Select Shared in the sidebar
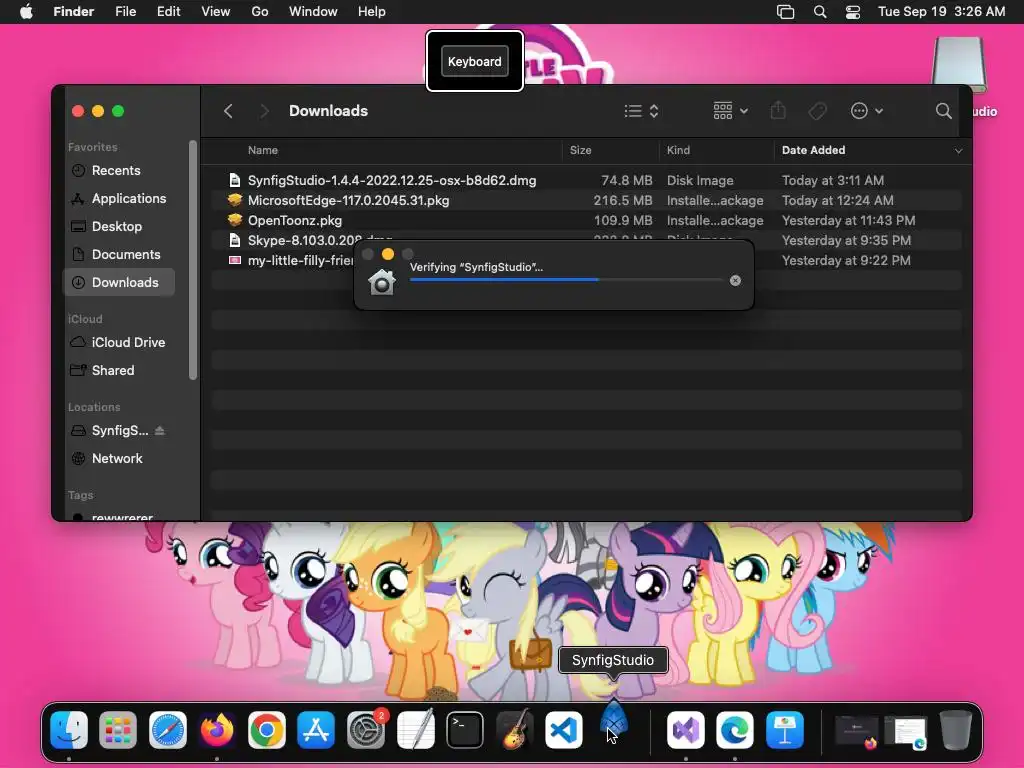Image resolution: width=1024 pixels, height=768 pixels. click(x=119, y=370)
